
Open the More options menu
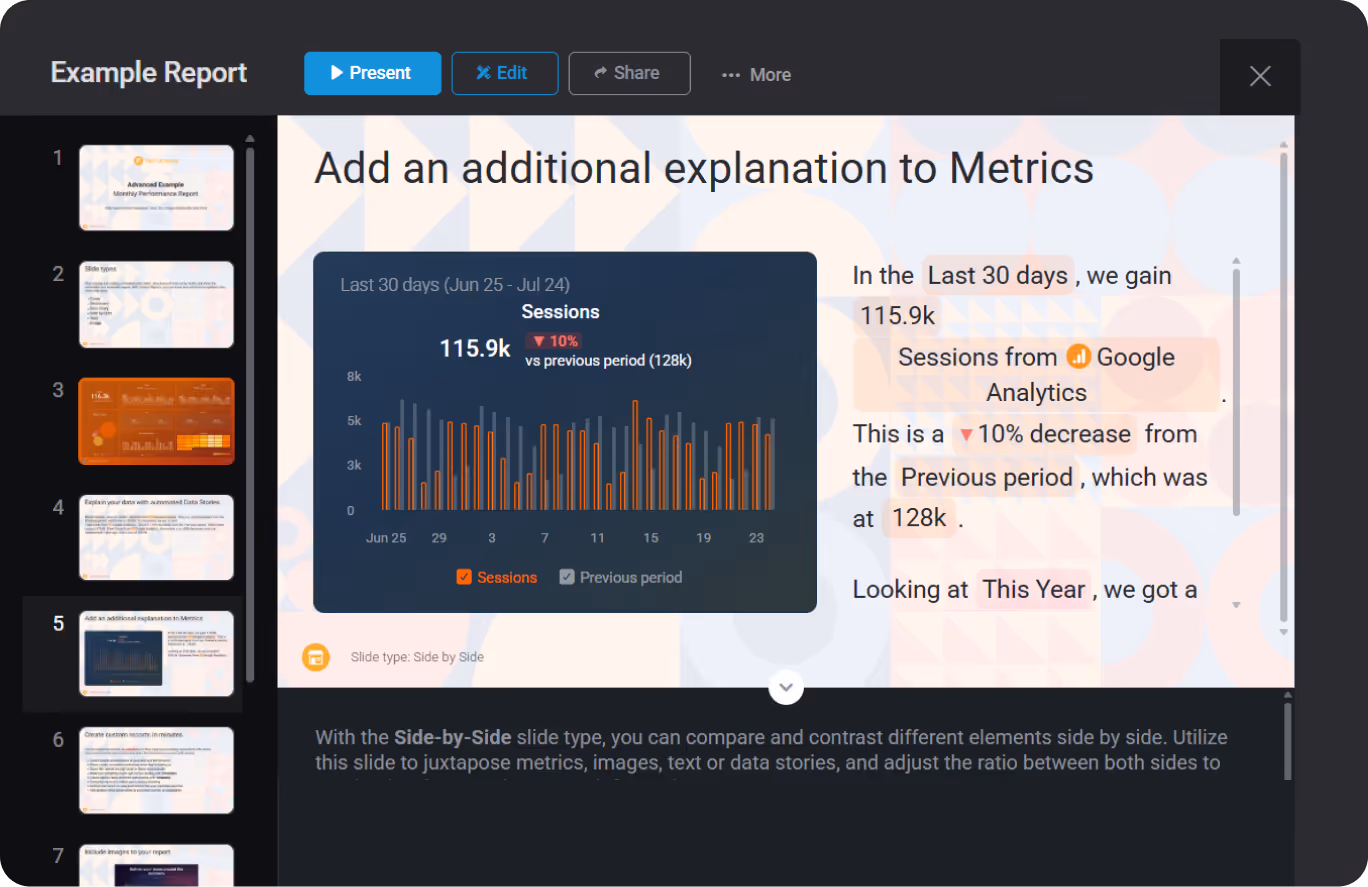756,75
